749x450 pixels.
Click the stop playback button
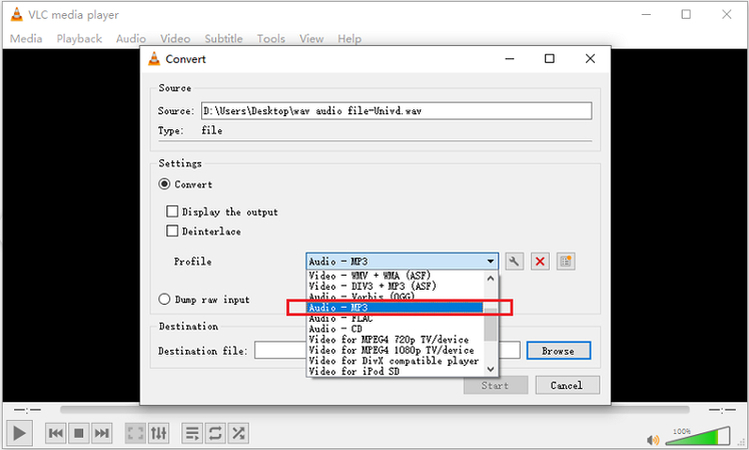79,433
